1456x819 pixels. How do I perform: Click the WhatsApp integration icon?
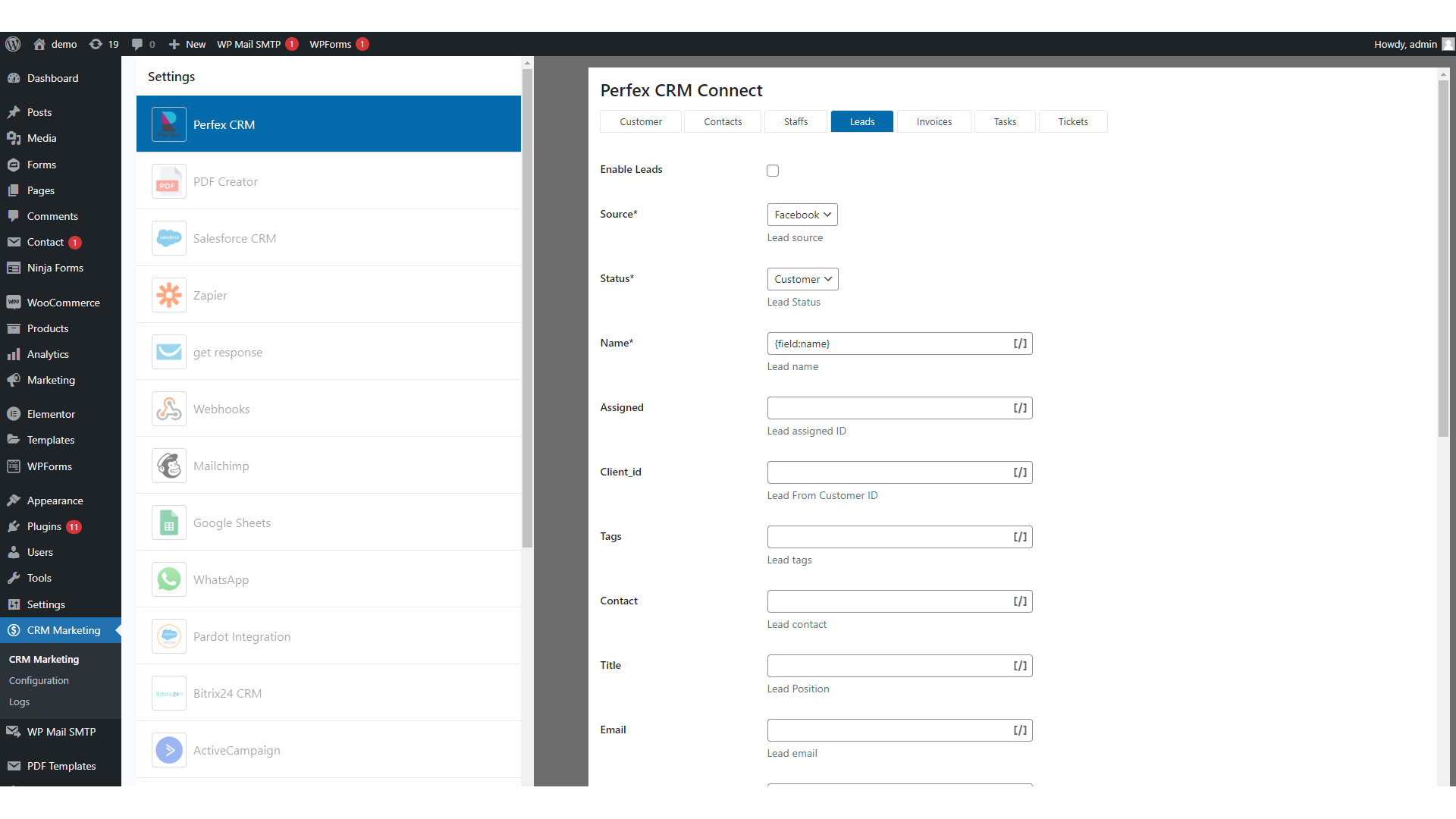168,579
